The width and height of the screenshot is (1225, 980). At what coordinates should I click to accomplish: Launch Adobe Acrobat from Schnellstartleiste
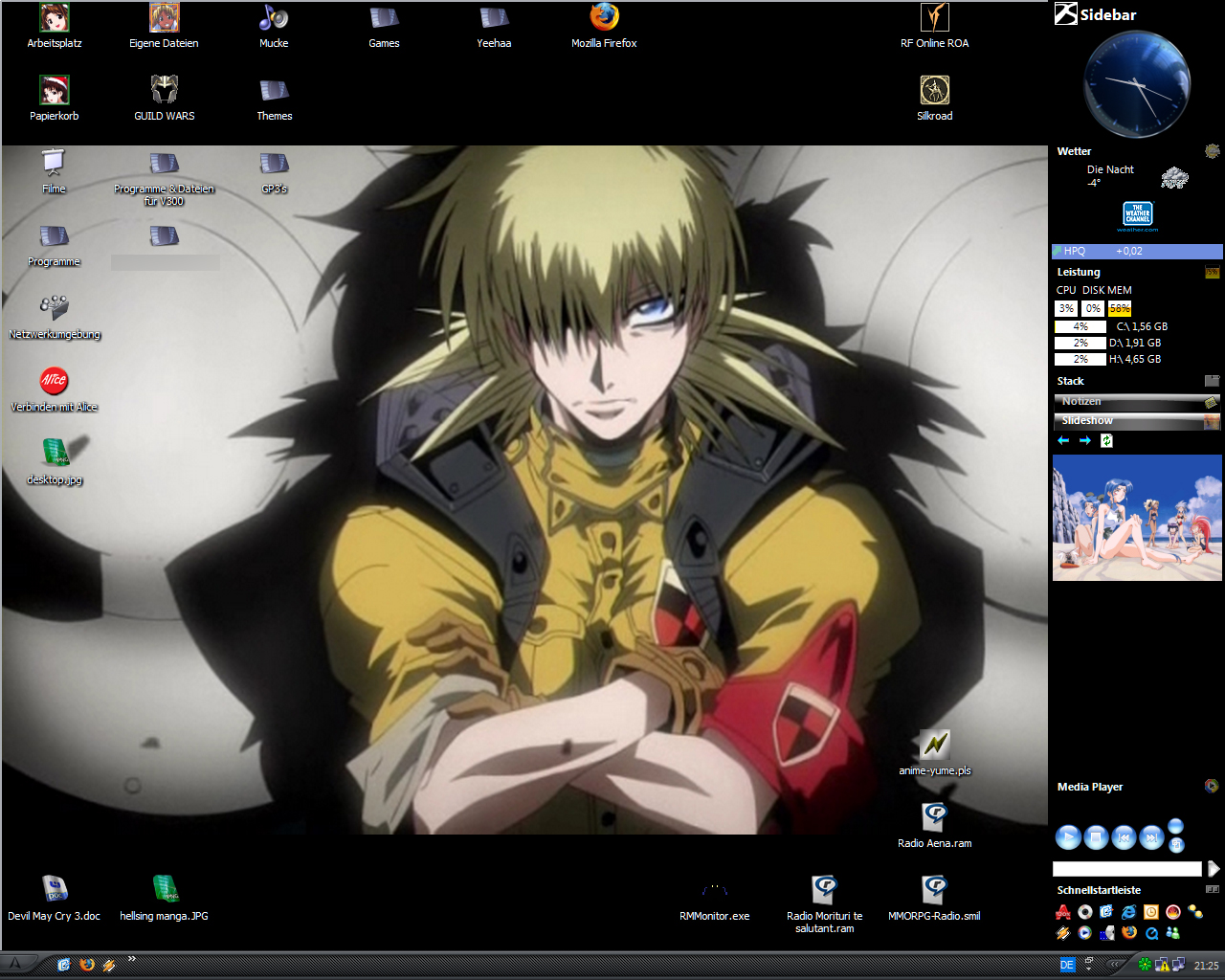[1063, 912]
